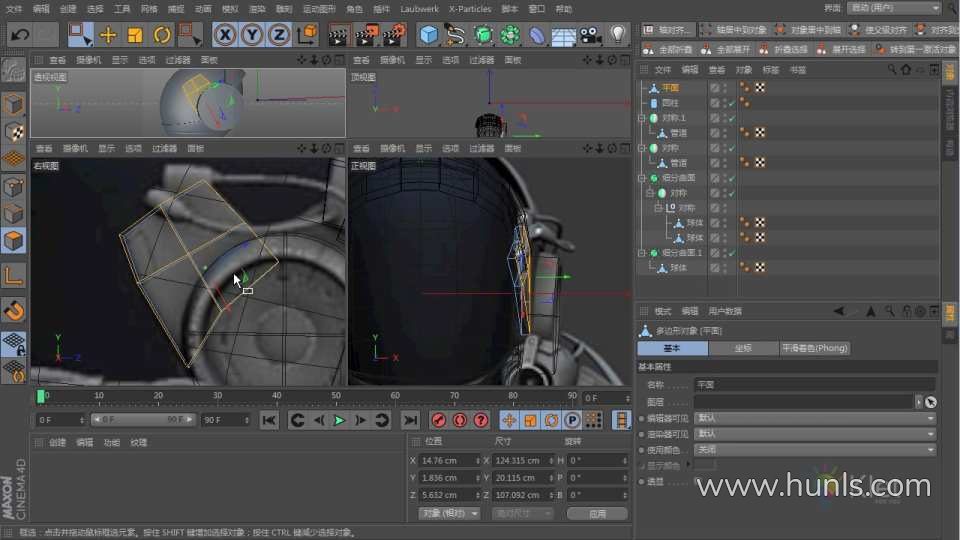Activate the Scale tool
960x540 pixels.
135,35
